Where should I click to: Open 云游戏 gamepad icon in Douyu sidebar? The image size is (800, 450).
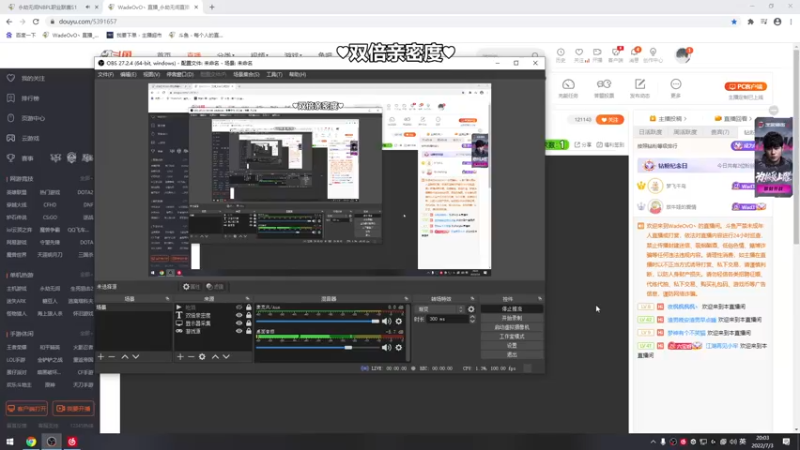click(x=11, y=138)
